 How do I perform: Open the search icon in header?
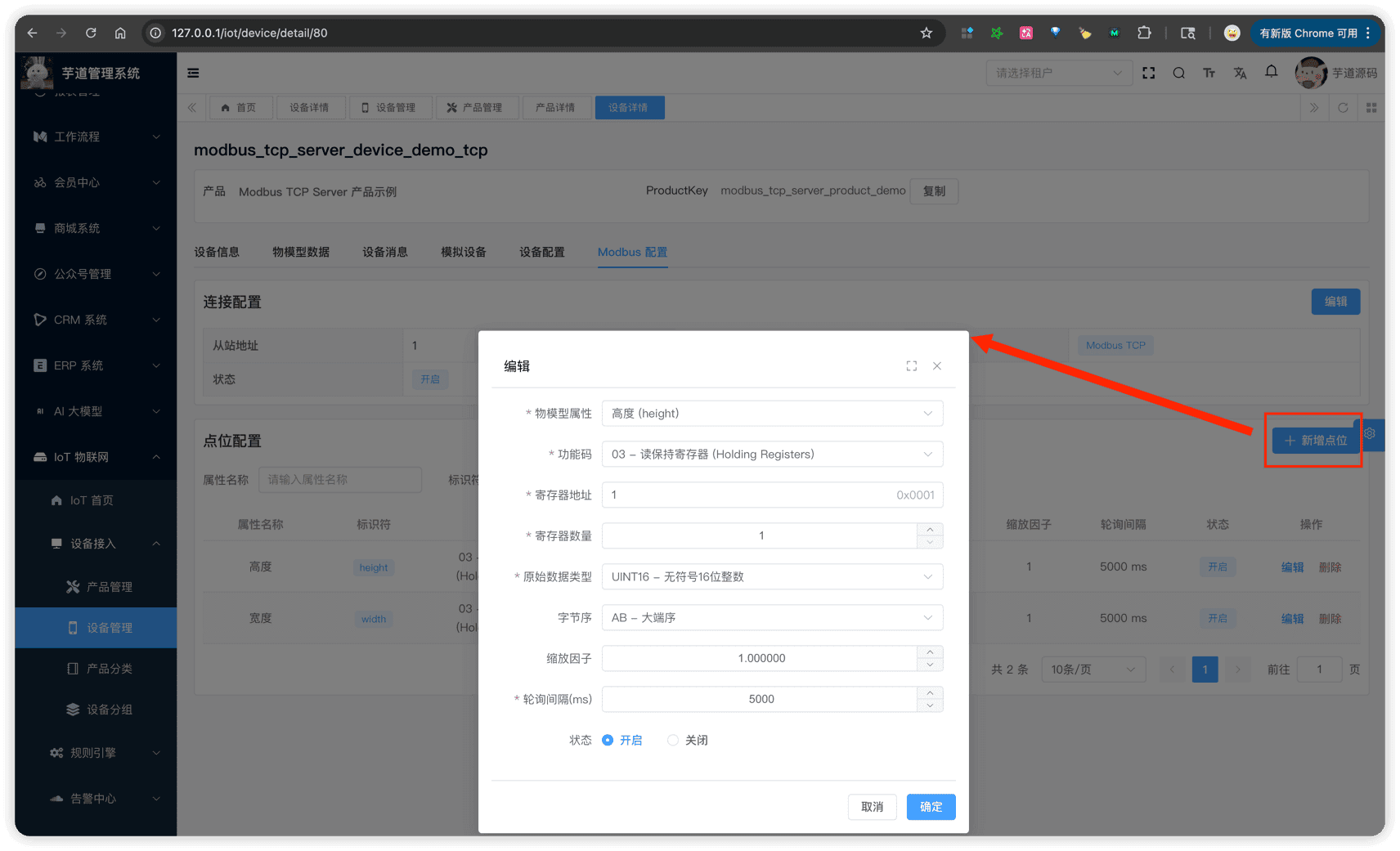[x=1178, y=73]
